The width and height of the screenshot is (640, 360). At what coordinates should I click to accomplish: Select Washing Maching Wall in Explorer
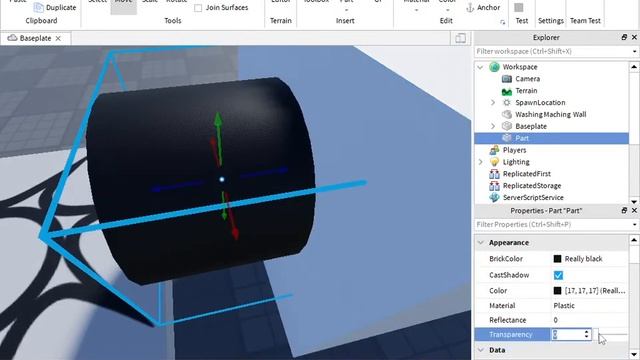pyautogui.click(x=551, y=114)
